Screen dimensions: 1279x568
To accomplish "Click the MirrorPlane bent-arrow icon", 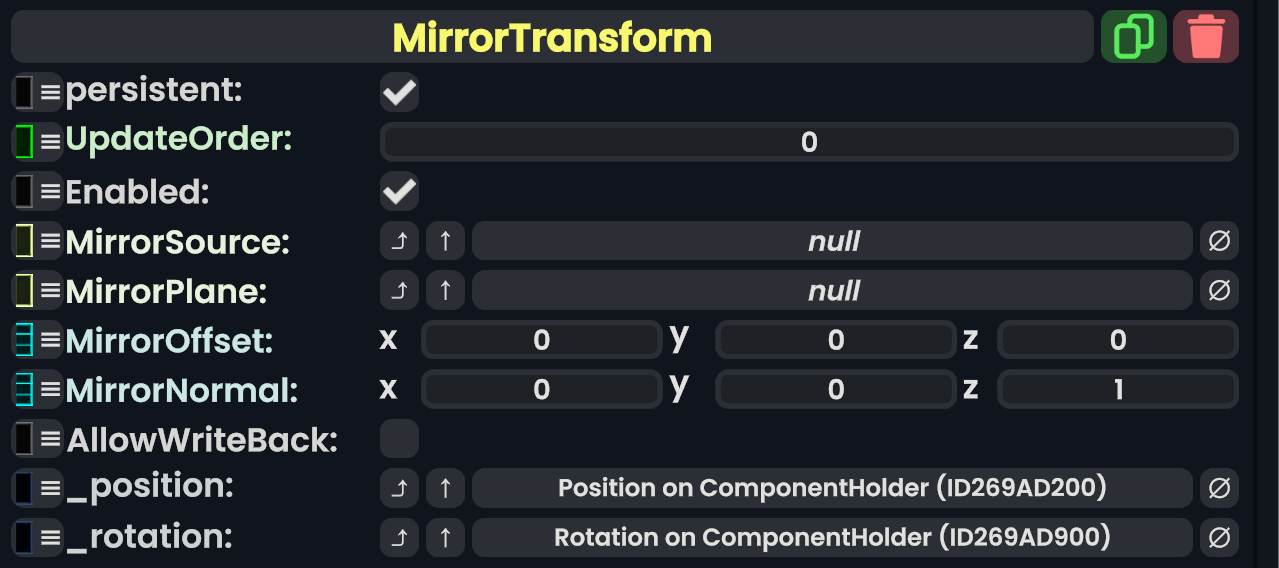I will tap(399, 291).
